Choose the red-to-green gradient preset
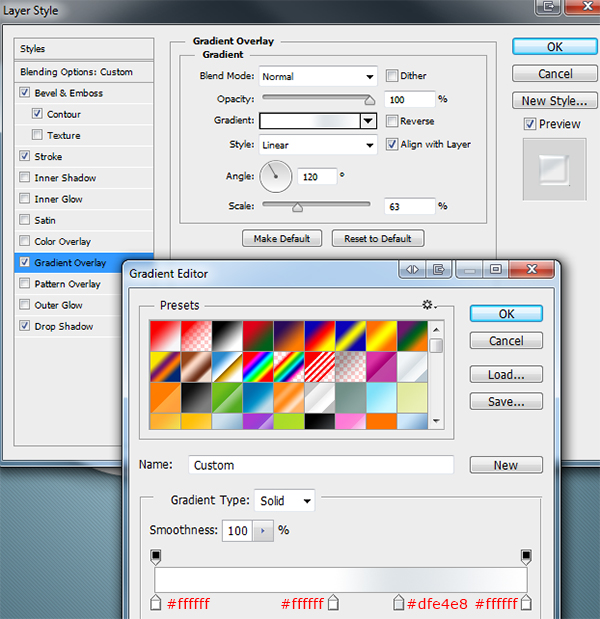The image size is (600, 619). (258, 336)
